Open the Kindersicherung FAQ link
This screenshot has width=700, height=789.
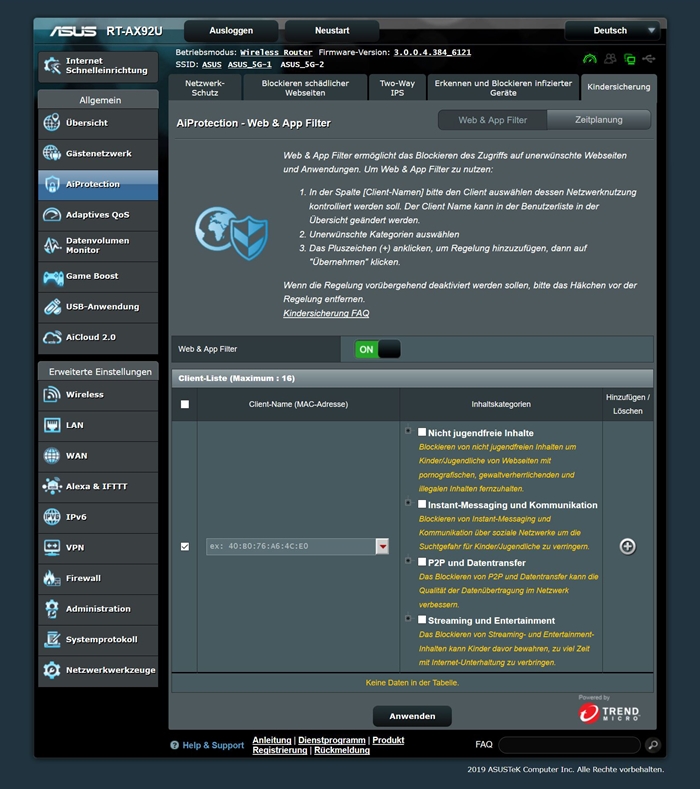326,313
